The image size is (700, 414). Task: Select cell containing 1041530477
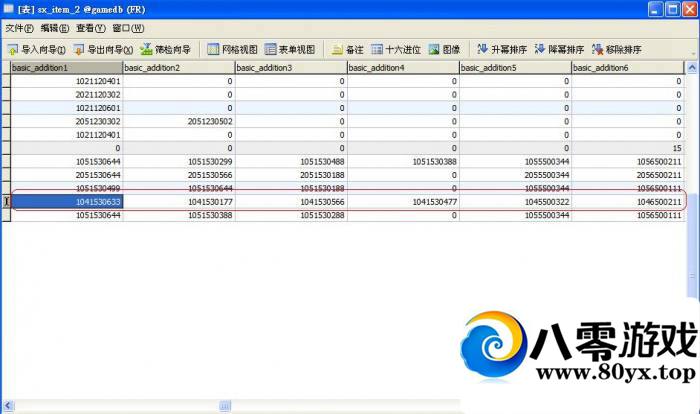[402, 201]
